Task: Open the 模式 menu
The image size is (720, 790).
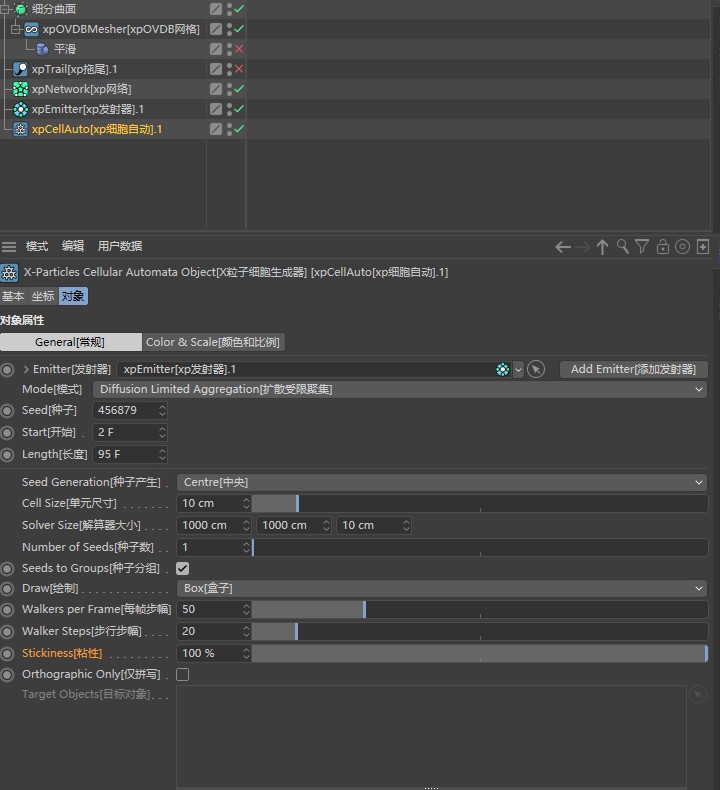Action: click(37, 246)
